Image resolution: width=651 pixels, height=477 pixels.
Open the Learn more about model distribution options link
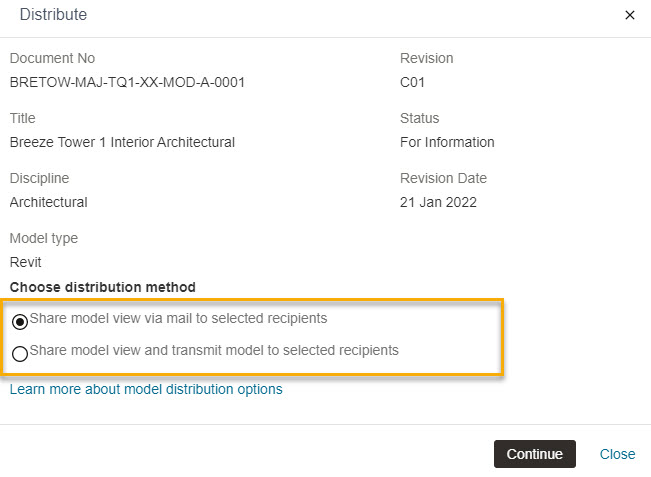146,389
